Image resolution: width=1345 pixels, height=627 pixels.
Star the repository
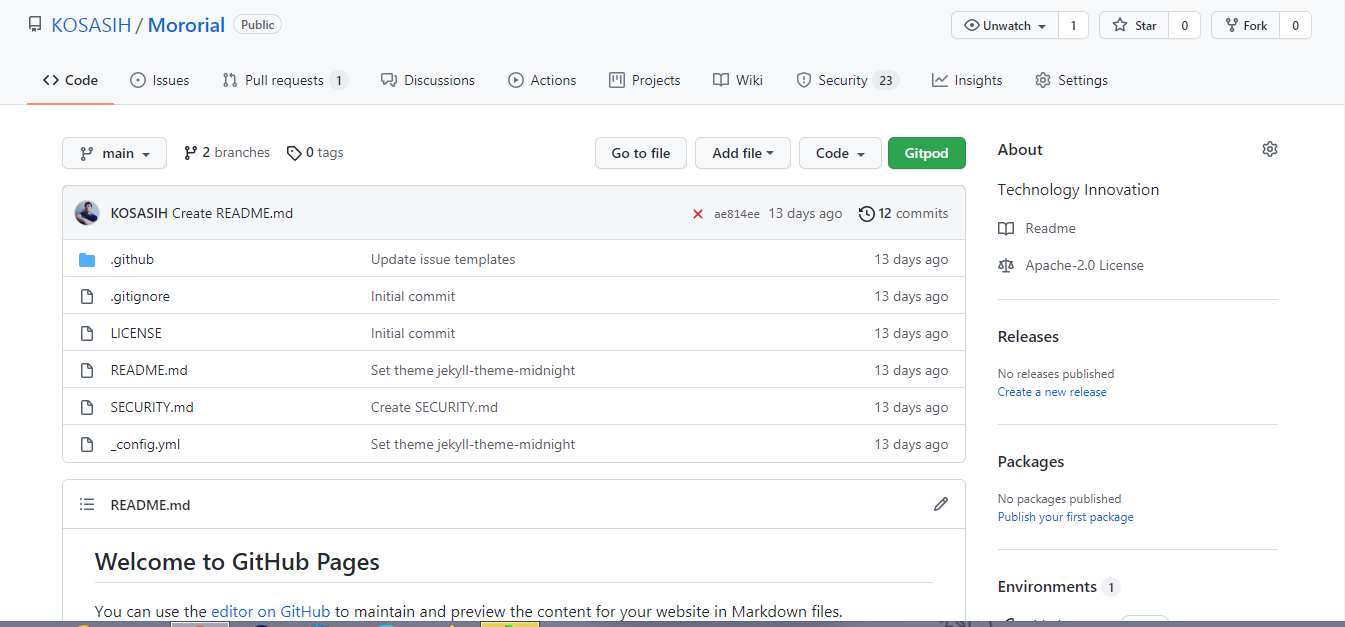coord(1135,26)
